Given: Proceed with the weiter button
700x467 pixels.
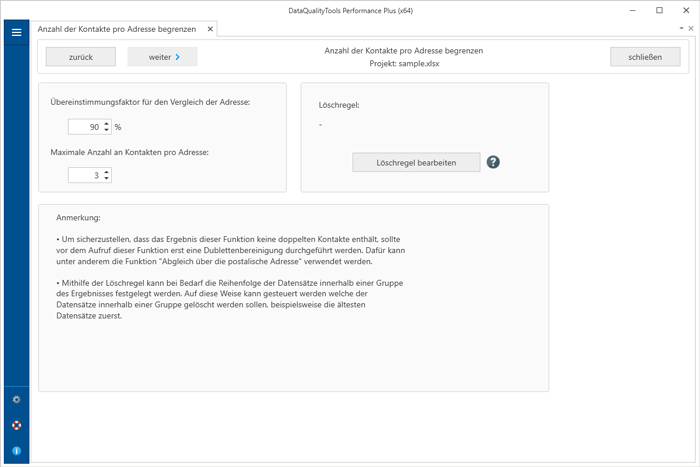Looking at the screenshot, I should click(x=162, y=57).
